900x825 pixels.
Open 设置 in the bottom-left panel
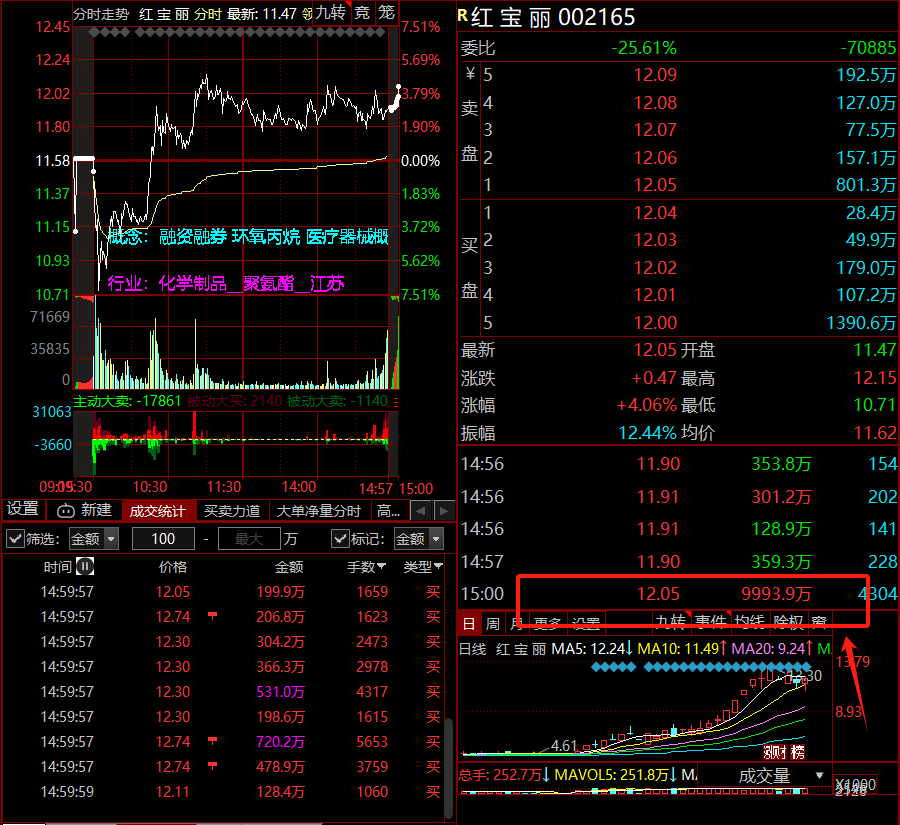(x=23, y=510)
